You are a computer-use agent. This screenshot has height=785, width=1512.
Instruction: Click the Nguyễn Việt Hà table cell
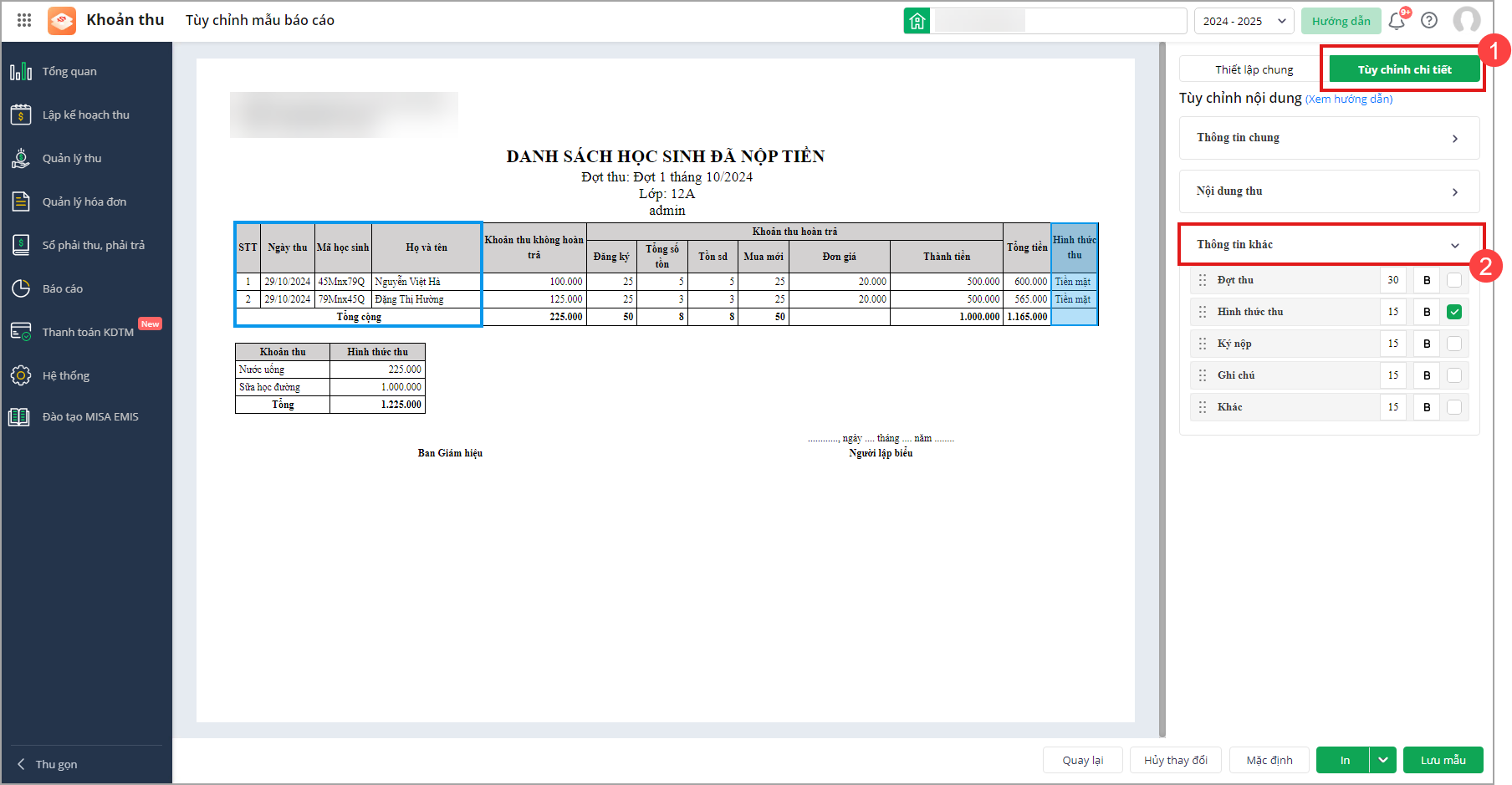(427, 282)
